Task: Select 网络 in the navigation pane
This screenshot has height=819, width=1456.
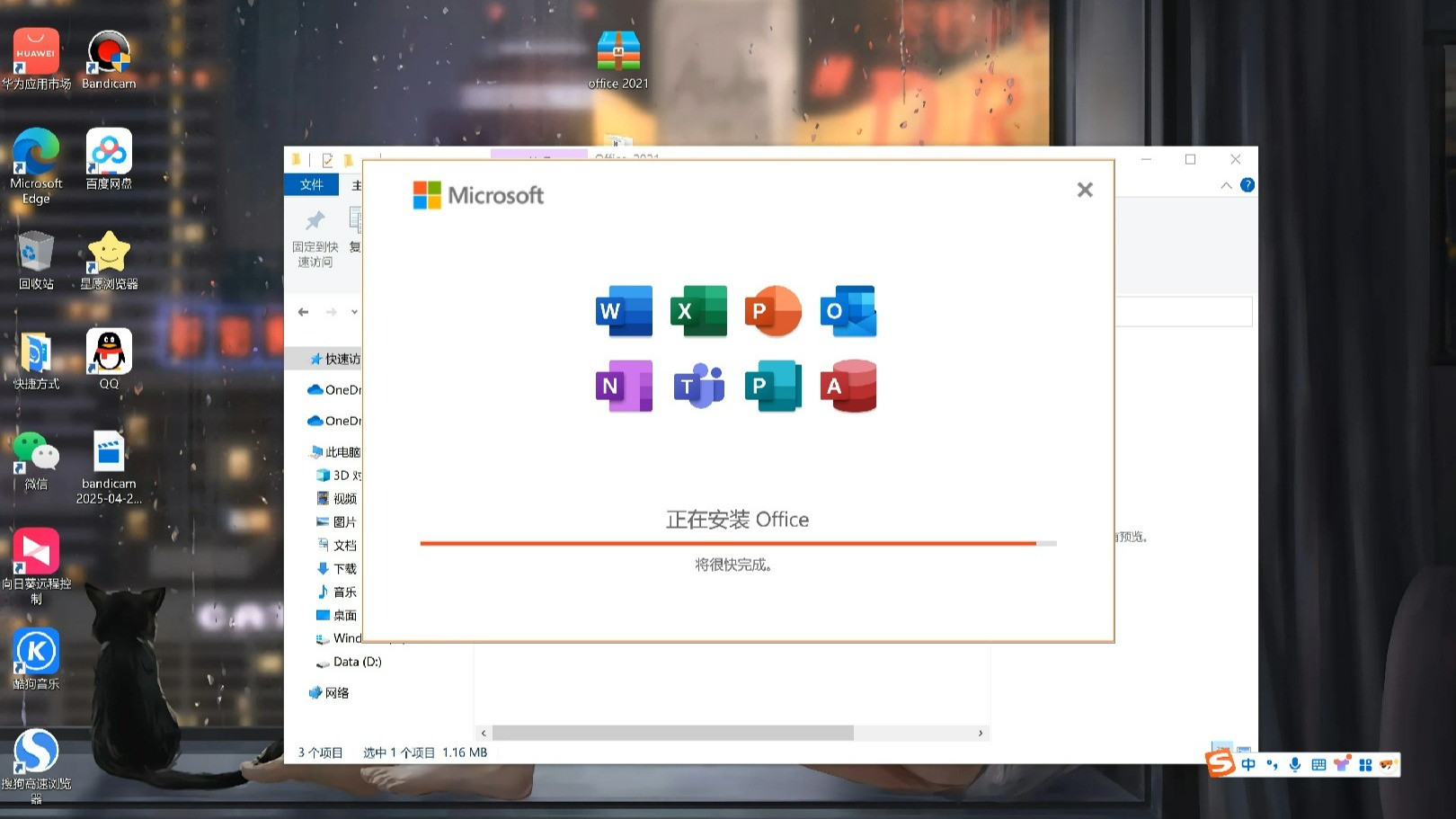Action: pyautogui.click(x=329, y=692)
